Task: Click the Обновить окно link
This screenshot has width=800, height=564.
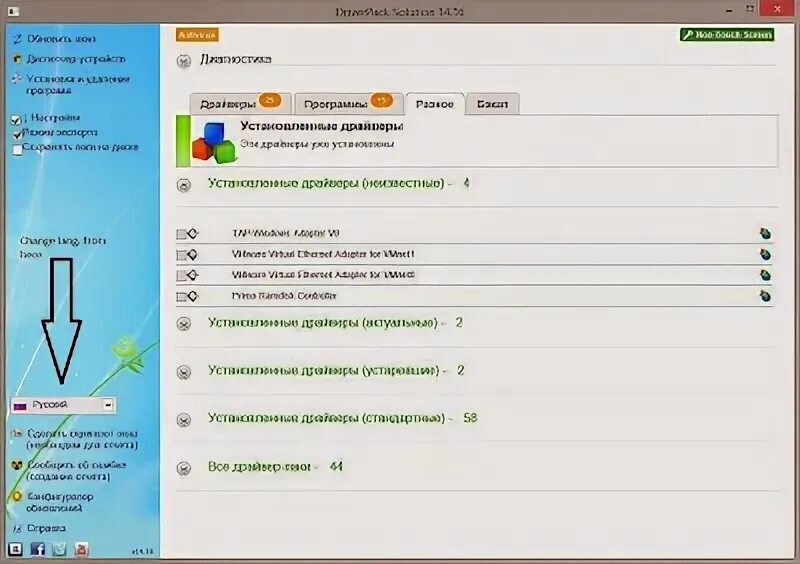Action: (61, 39)
